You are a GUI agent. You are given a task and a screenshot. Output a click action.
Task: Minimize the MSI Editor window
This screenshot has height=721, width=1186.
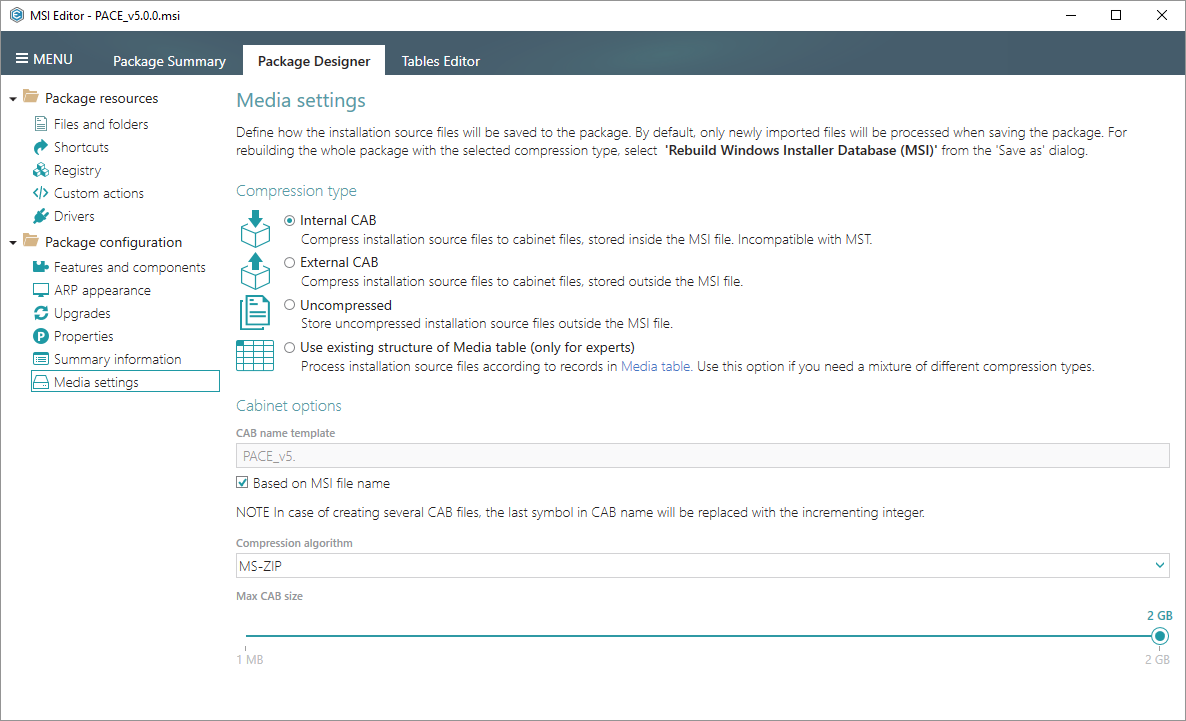point(1070,15)
